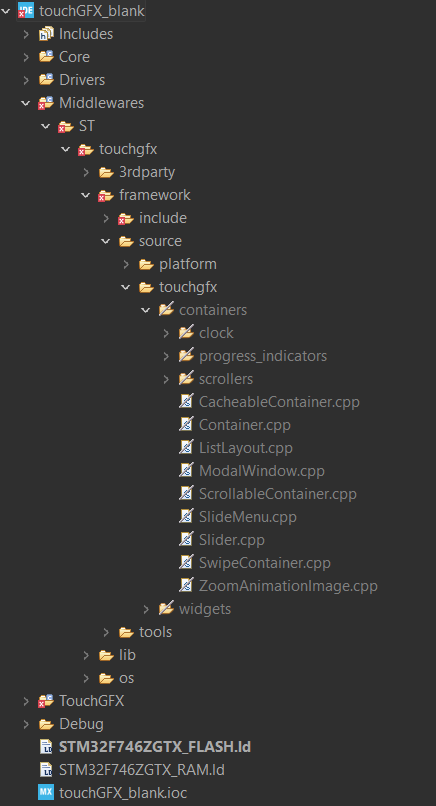This screenshot has height=806, width=436.
Task: Select STM32F746ZGTX_RAM.ld file name
Action: (x=142, y=770)
